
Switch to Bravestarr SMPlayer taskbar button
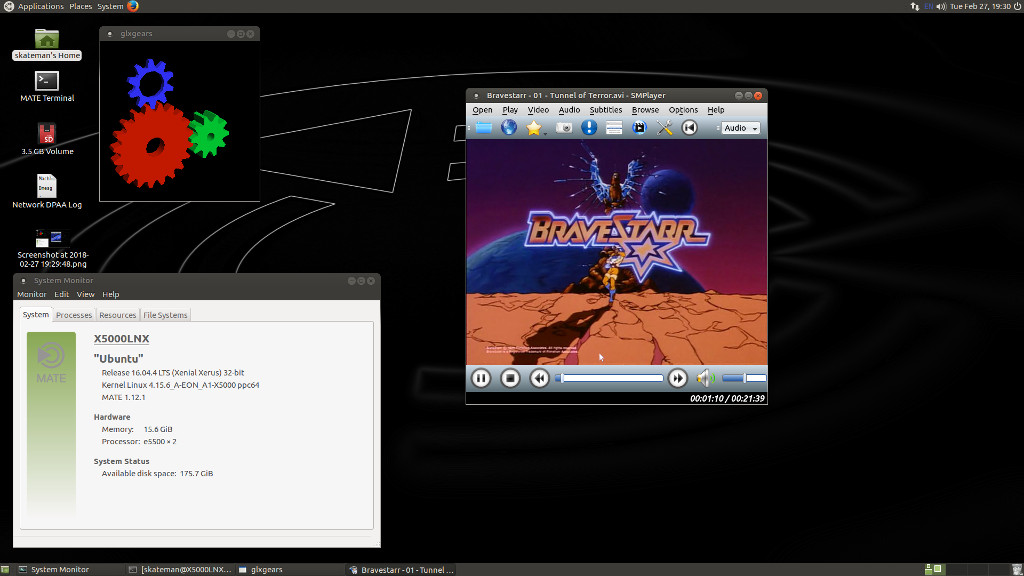coord(400,569)
